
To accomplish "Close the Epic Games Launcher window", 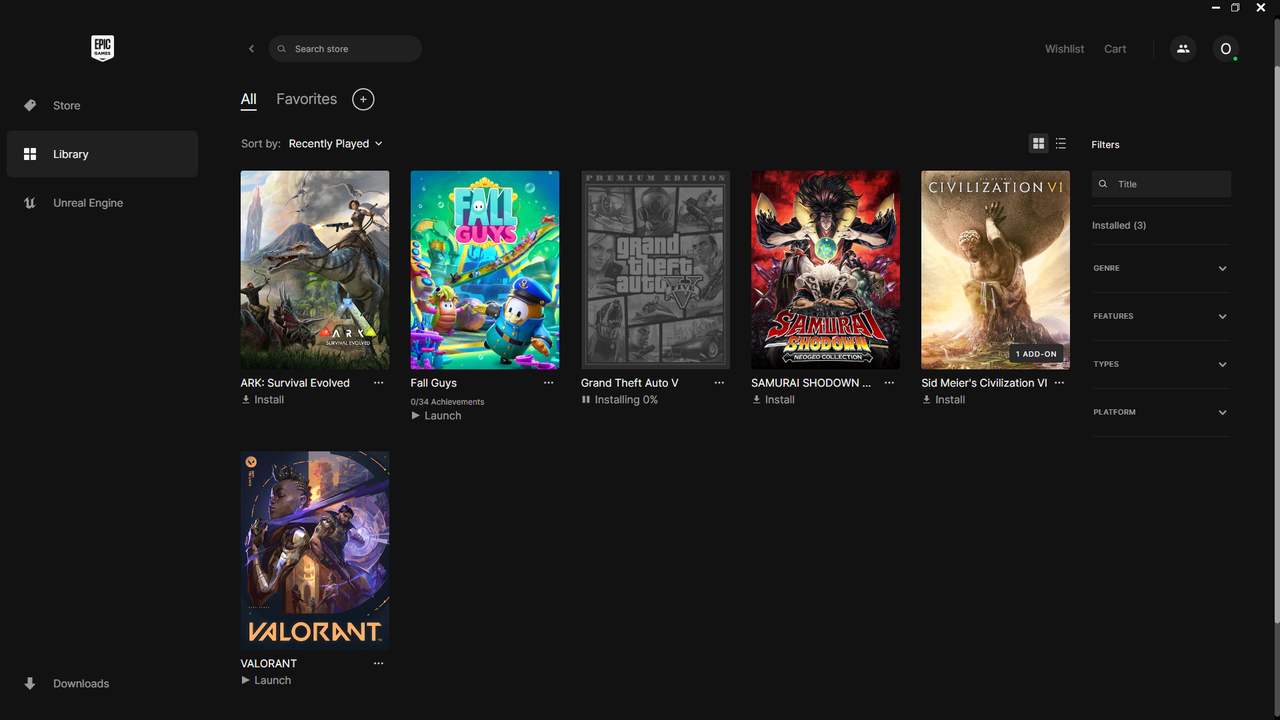I will click(x=1261, y=7).
